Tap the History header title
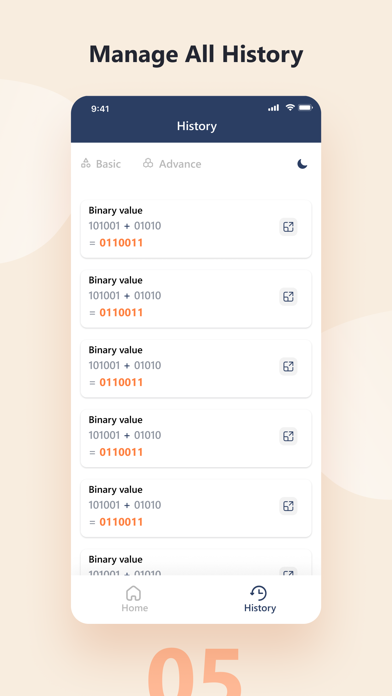The height and width of the screenshot is (696, 392). [197, 126]
